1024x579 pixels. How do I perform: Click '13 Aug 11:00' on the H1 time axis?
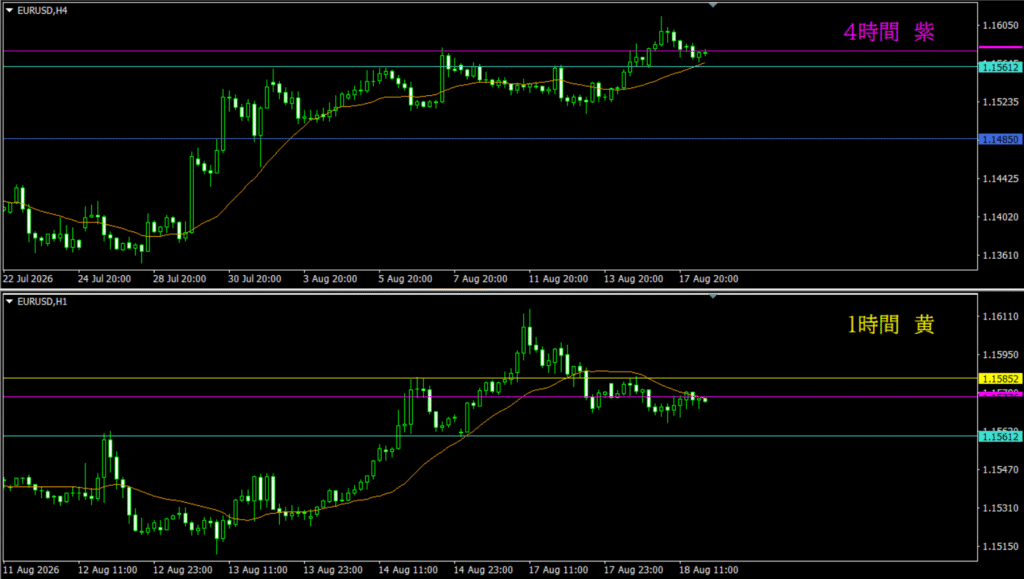(258, 570)
